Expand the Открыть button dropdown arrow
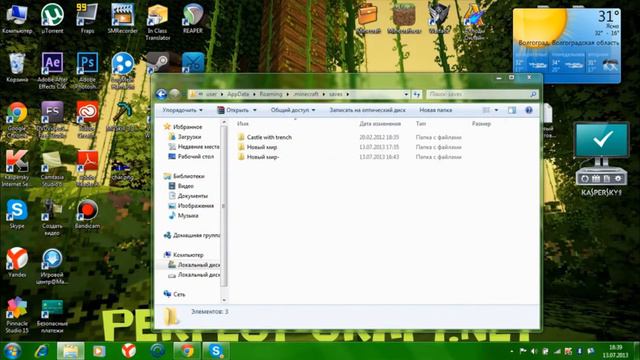 tap(255, 110)
